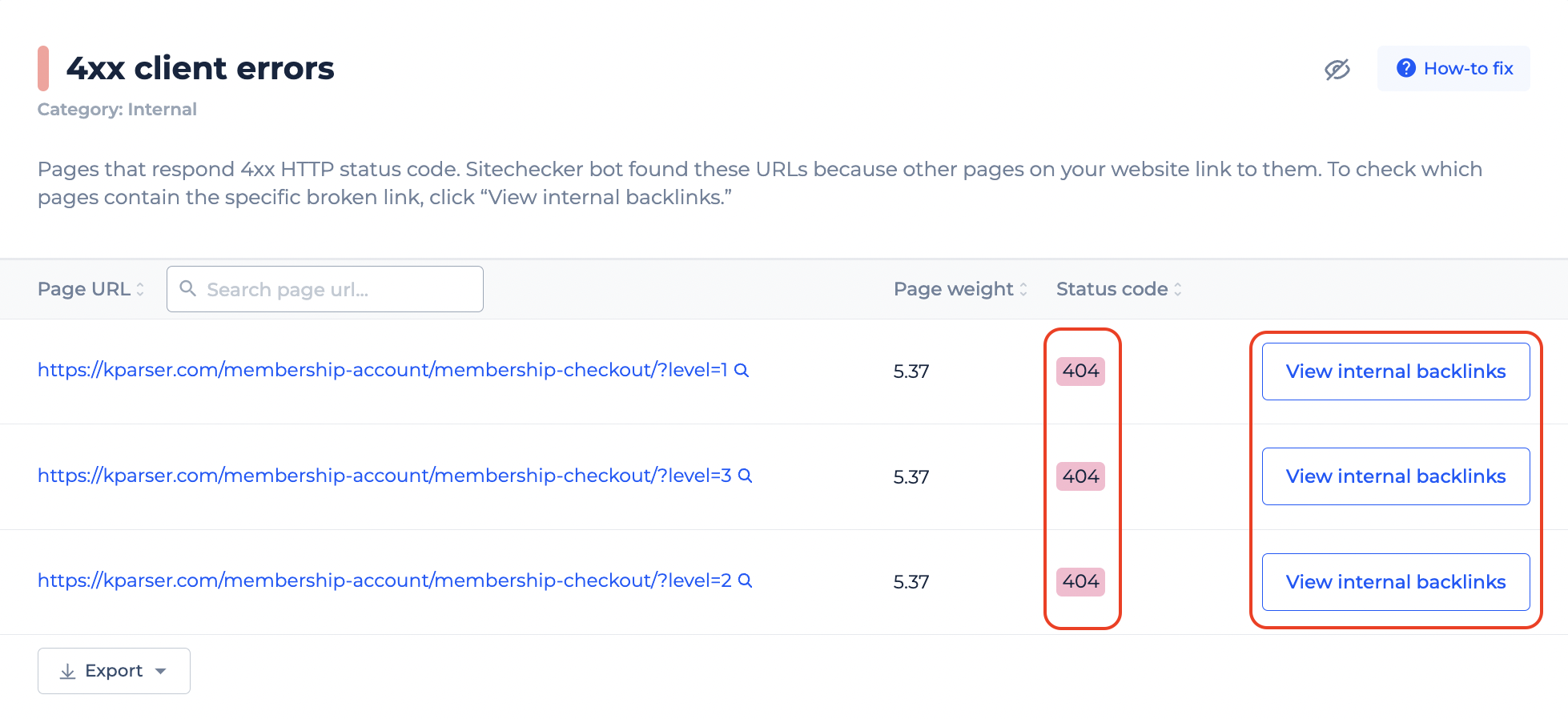Open the Export dropdown arrow
Viewport: 1568px width, 719px height.
coord(161,671)
